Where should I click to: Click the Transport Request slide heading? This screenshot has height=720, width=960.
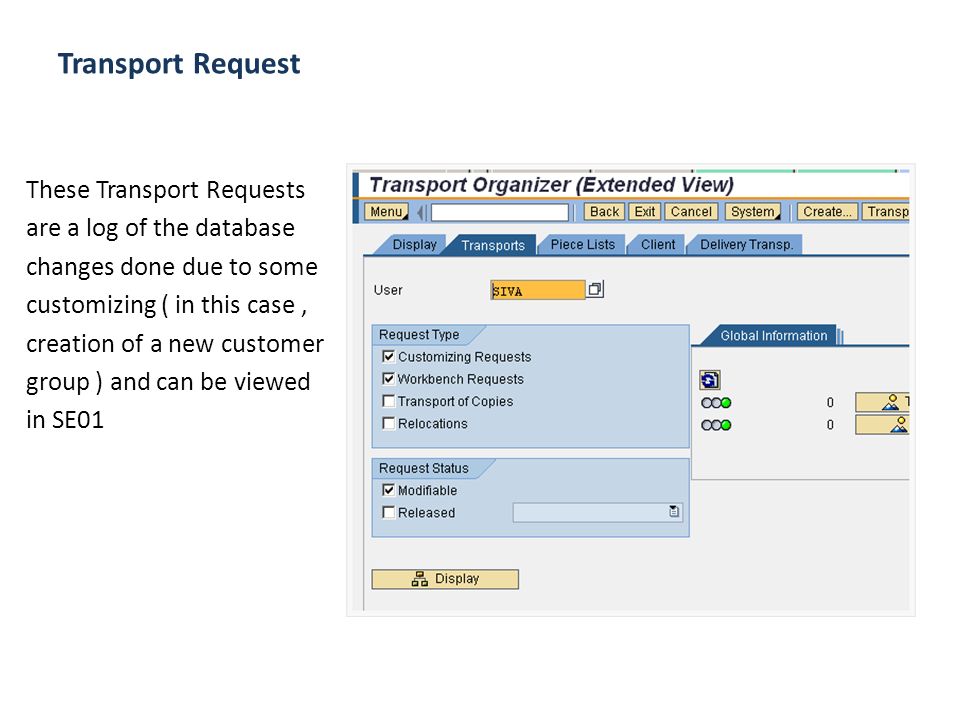(179, 64)
